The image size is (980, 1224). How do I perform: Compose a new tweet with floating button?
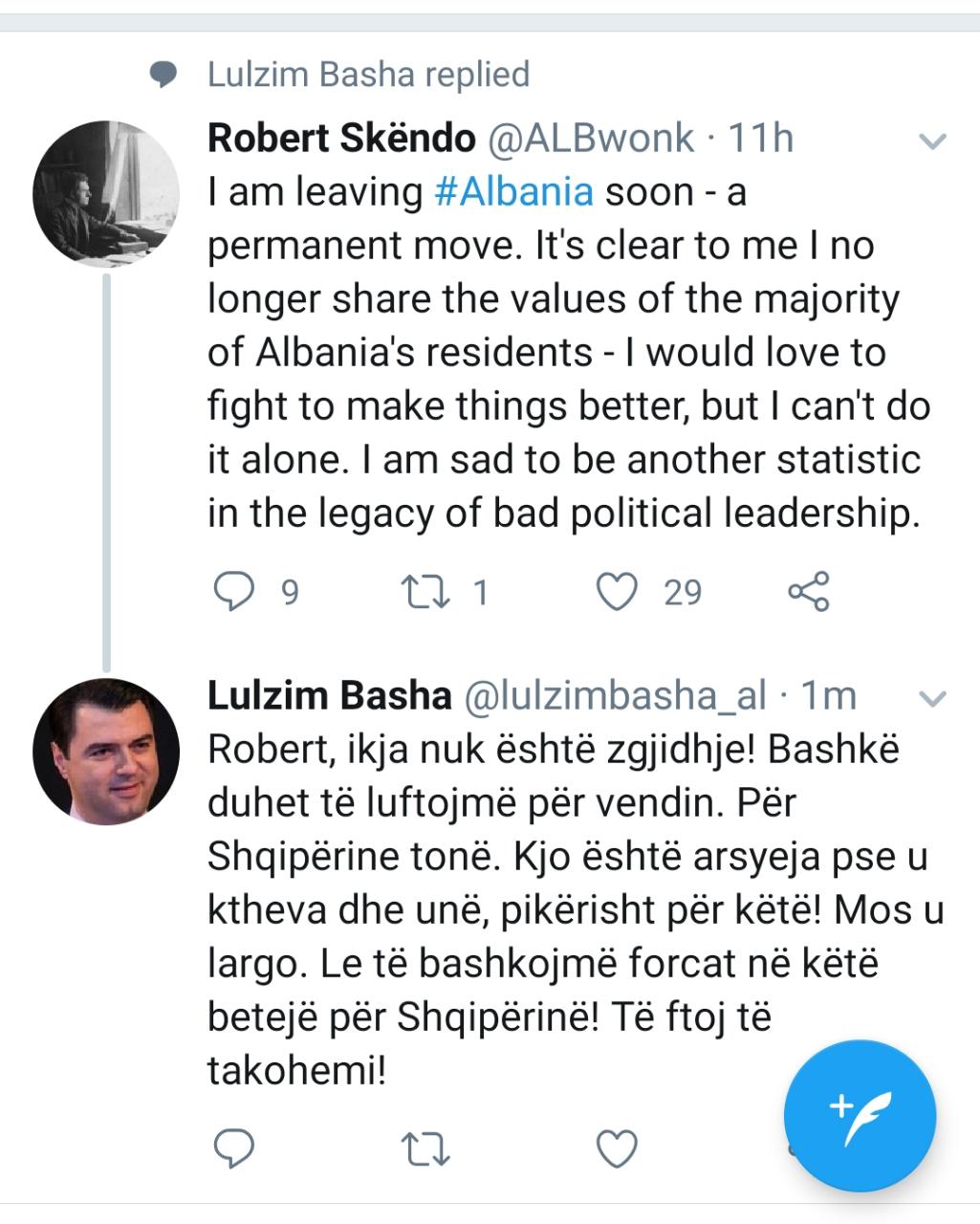pyautogui.click(x=859, y=1115)
